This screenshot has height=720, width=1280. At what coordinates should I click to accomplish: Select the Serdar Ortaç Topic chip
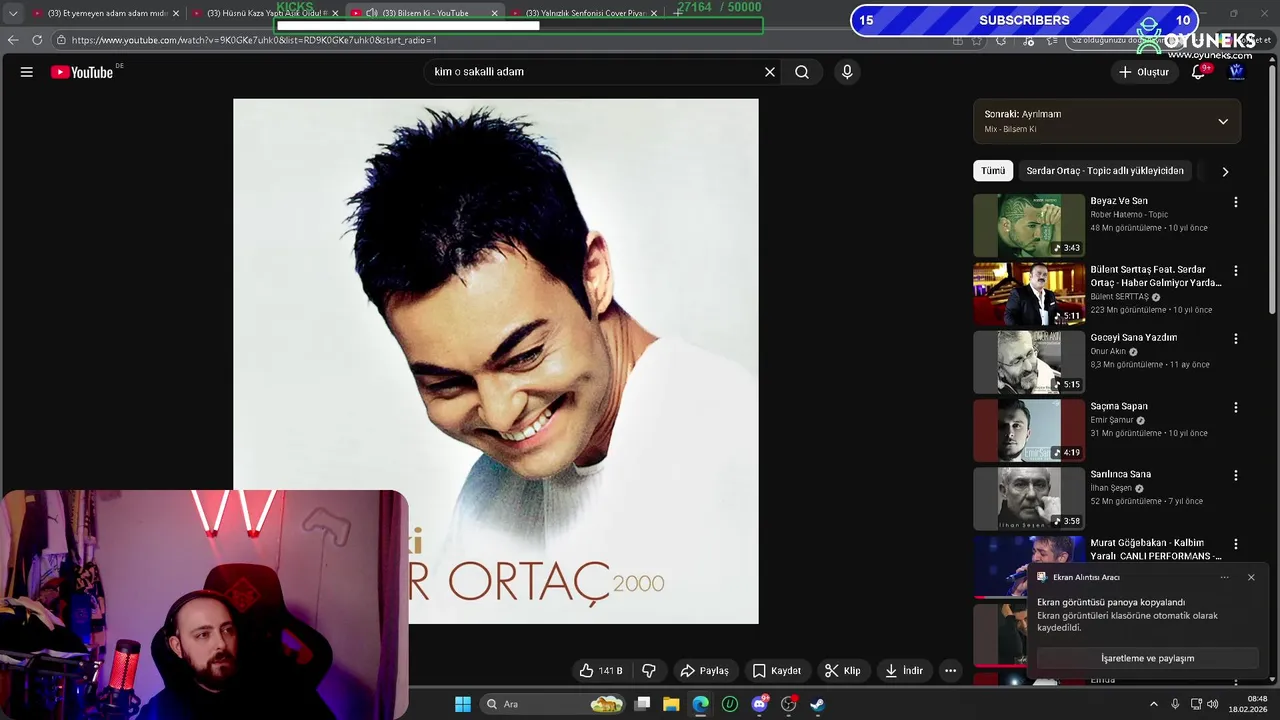pos(1105,171)
